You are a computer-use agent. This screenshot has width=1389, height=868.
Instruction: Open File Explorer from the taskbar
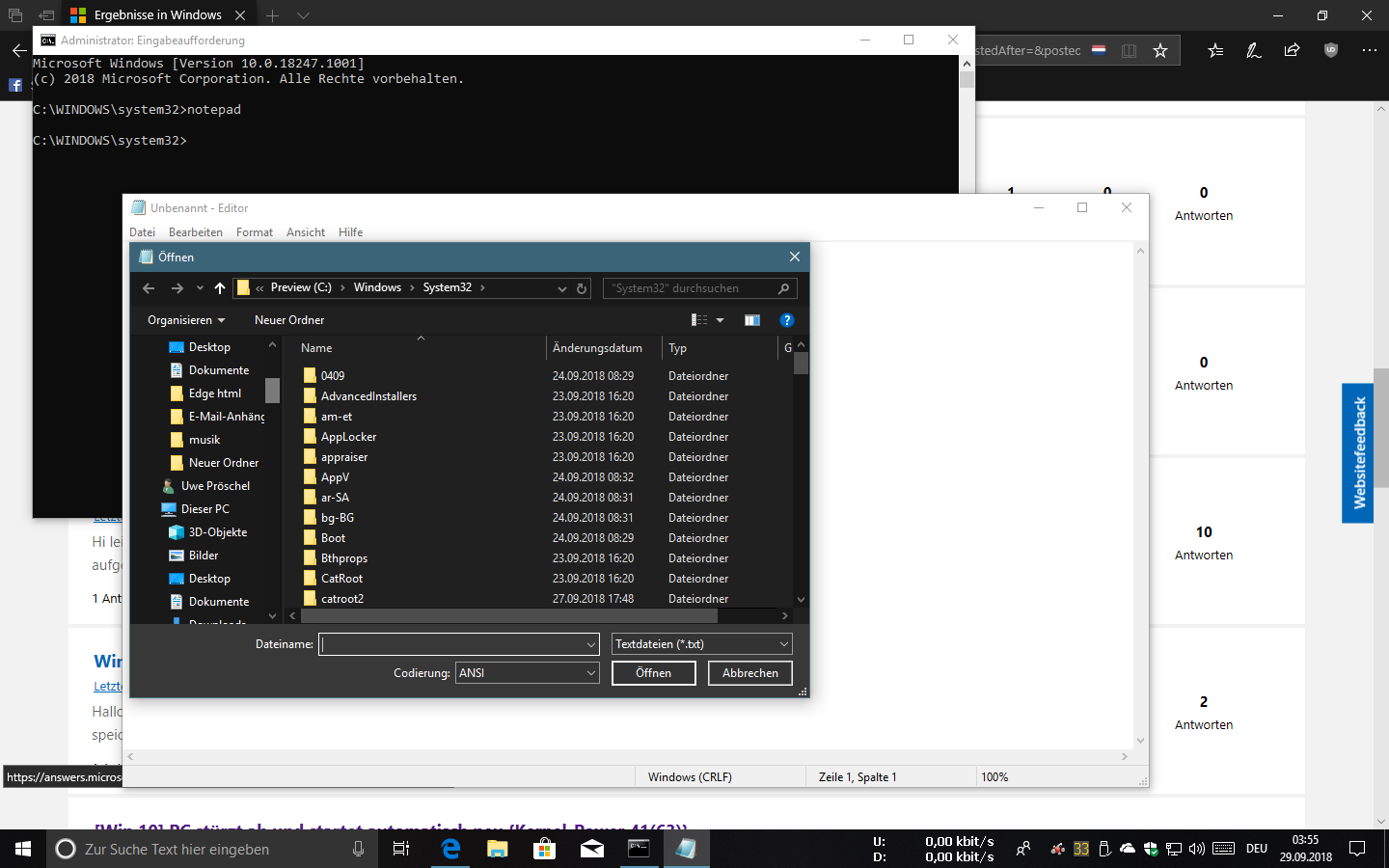497,849
